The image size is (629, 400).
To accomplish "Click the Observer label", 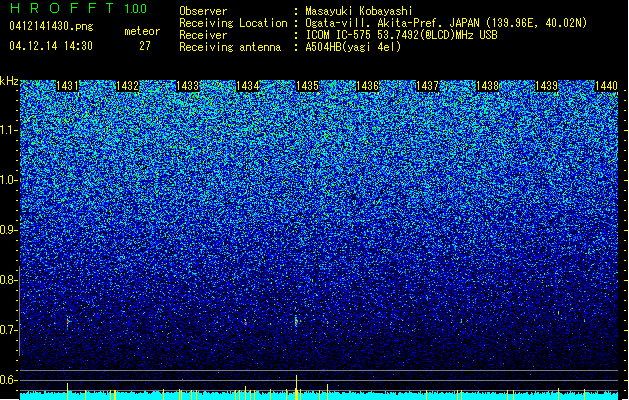I will pyautogui.click(x=203, y=11).
